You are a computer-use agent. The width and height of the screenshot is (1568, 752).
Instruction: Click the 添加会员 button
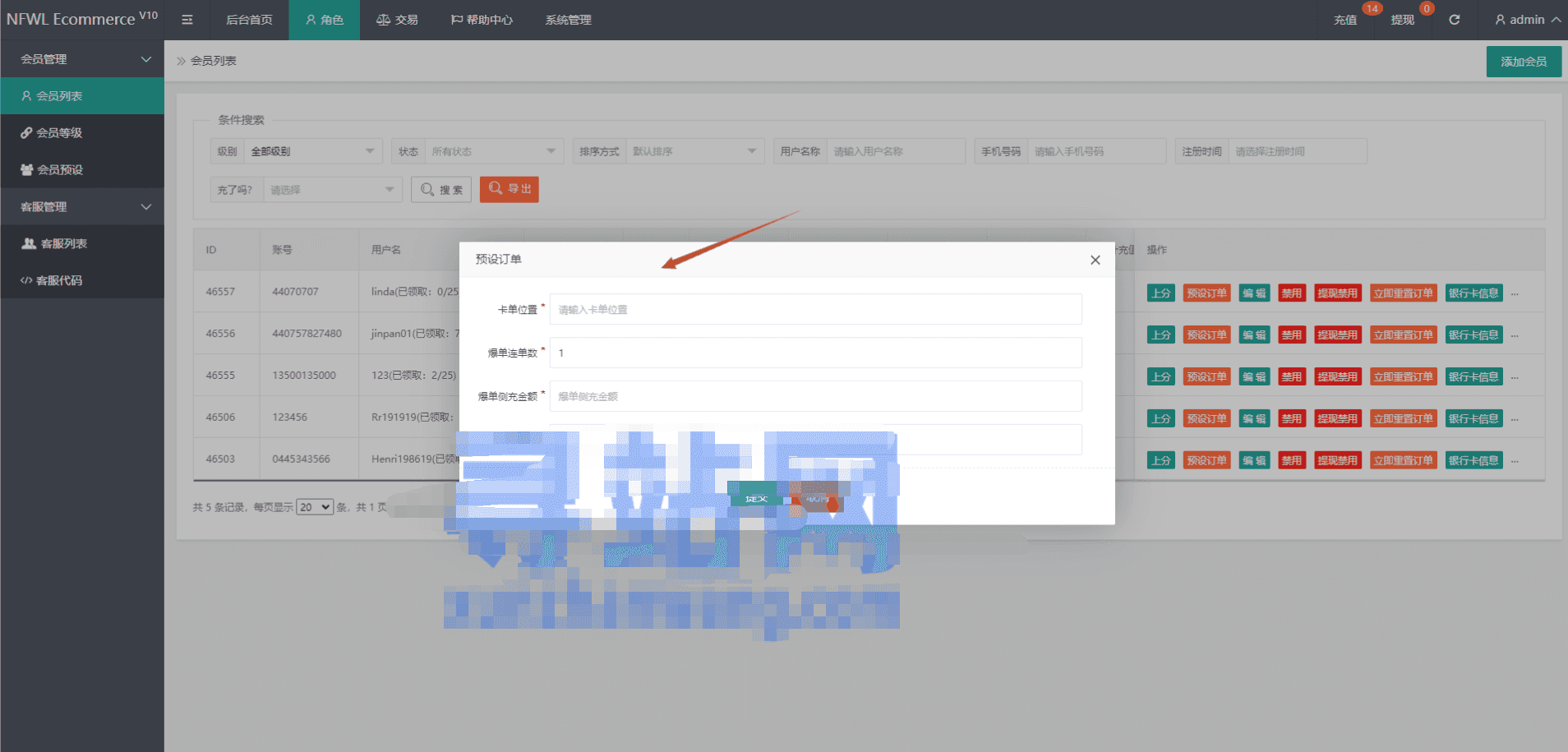(x=1524, y=62)
